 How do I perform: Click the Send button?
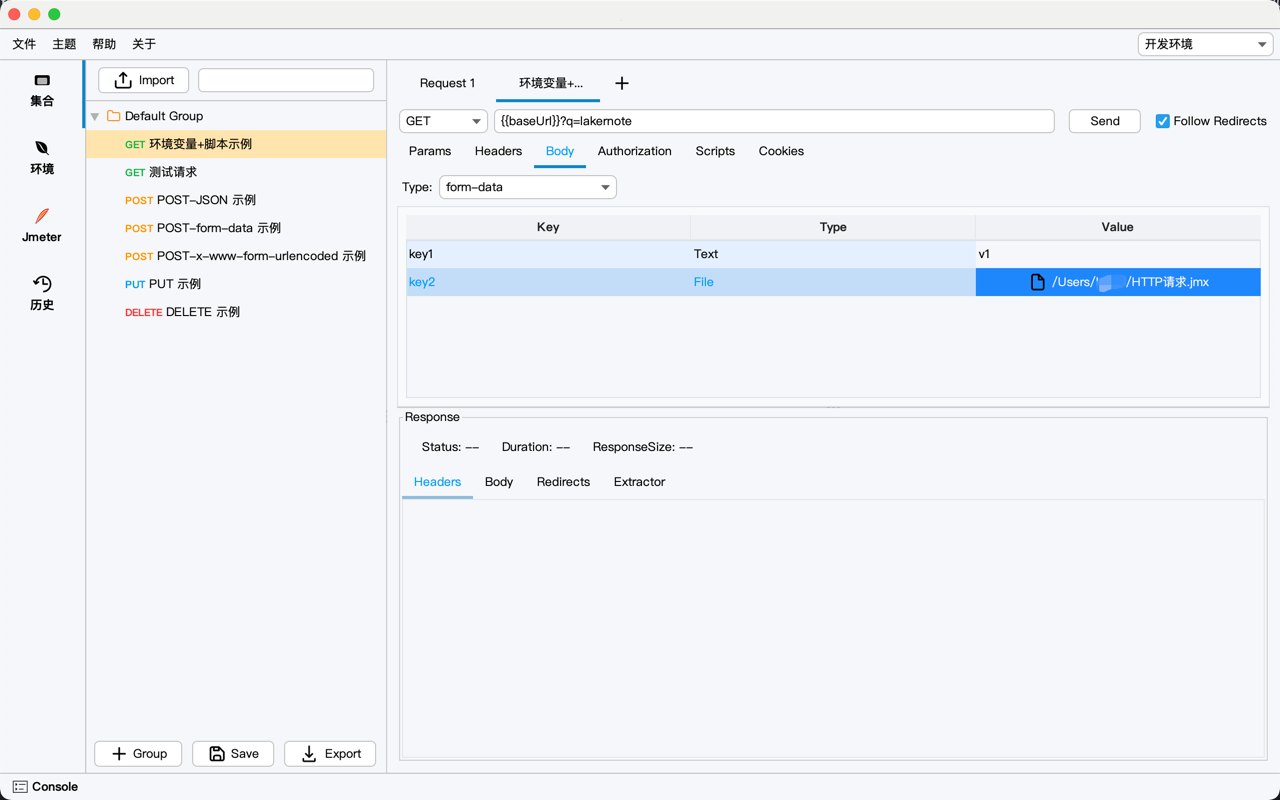tap(1105, 121)
